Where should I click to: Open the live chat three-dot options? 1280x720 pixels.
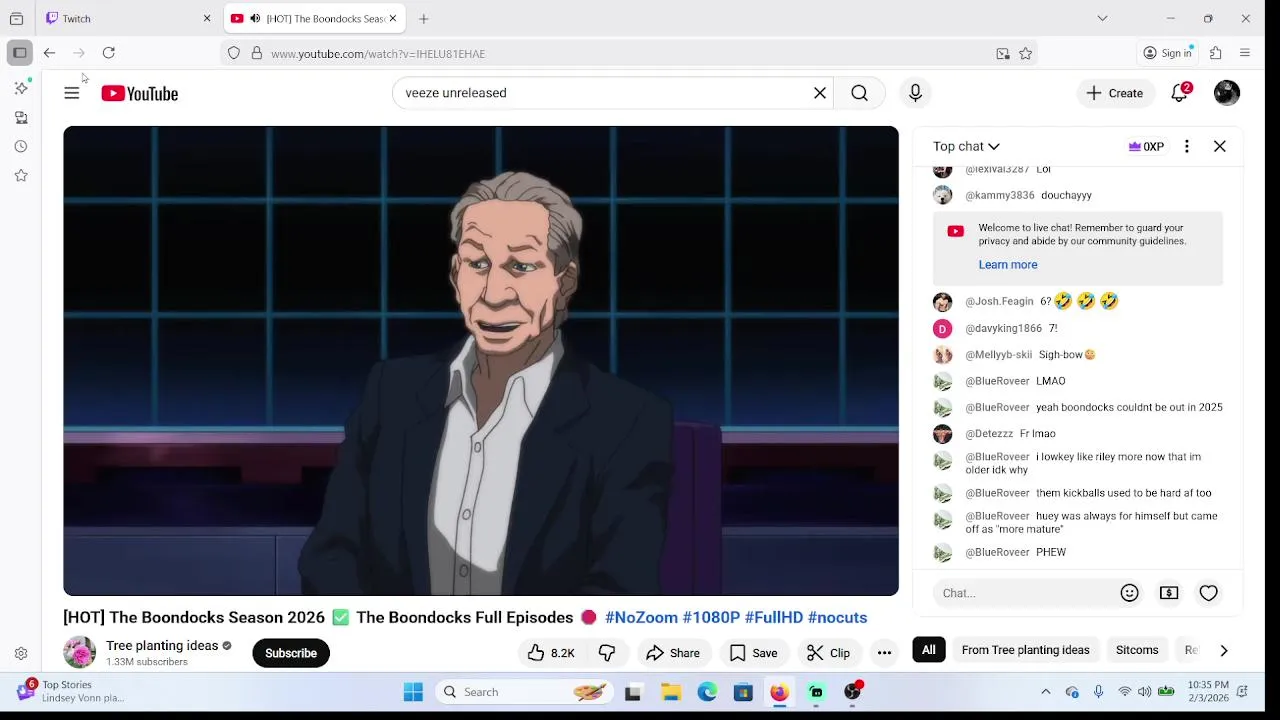1187,146
